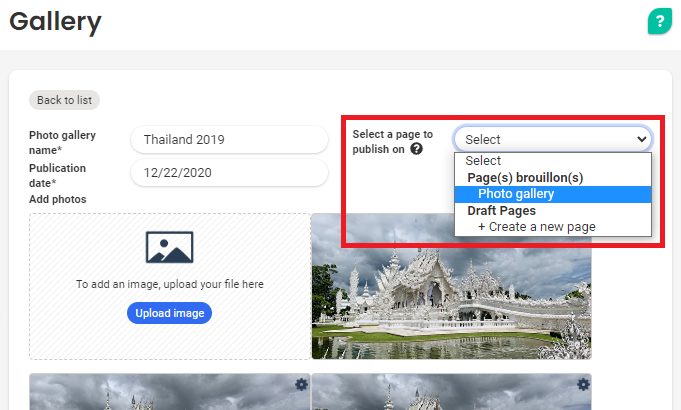The width and height of the screenshot is (681, 410).
Task: Expand the page selection dropdown arrow
Action: (x=641, y=140)
